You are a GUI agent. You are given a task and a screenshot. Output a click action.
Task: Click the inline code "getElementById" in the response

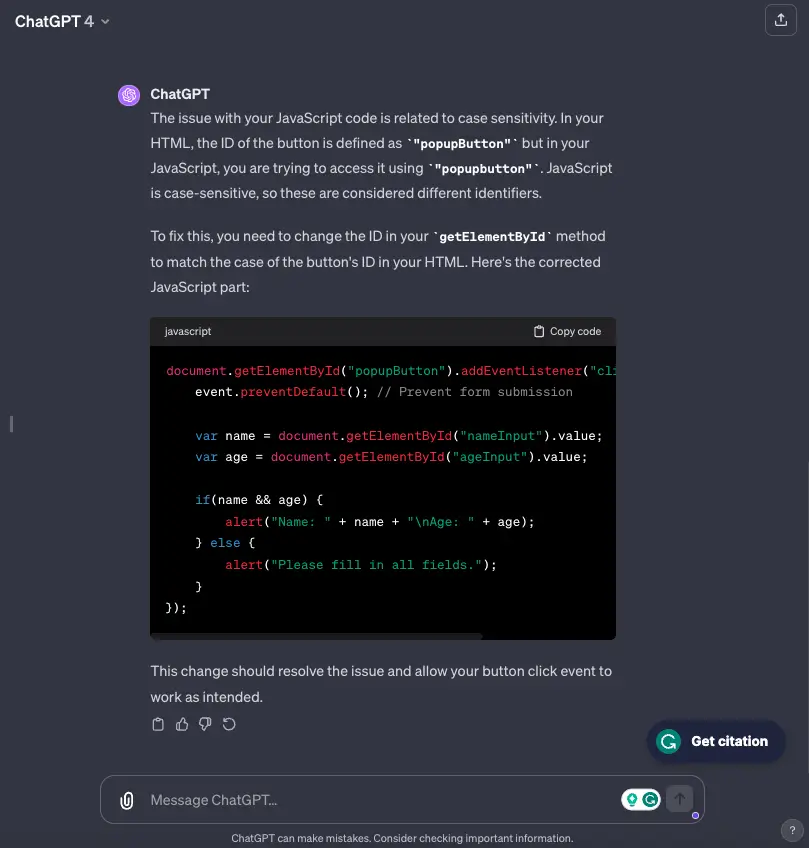(492, 237)
